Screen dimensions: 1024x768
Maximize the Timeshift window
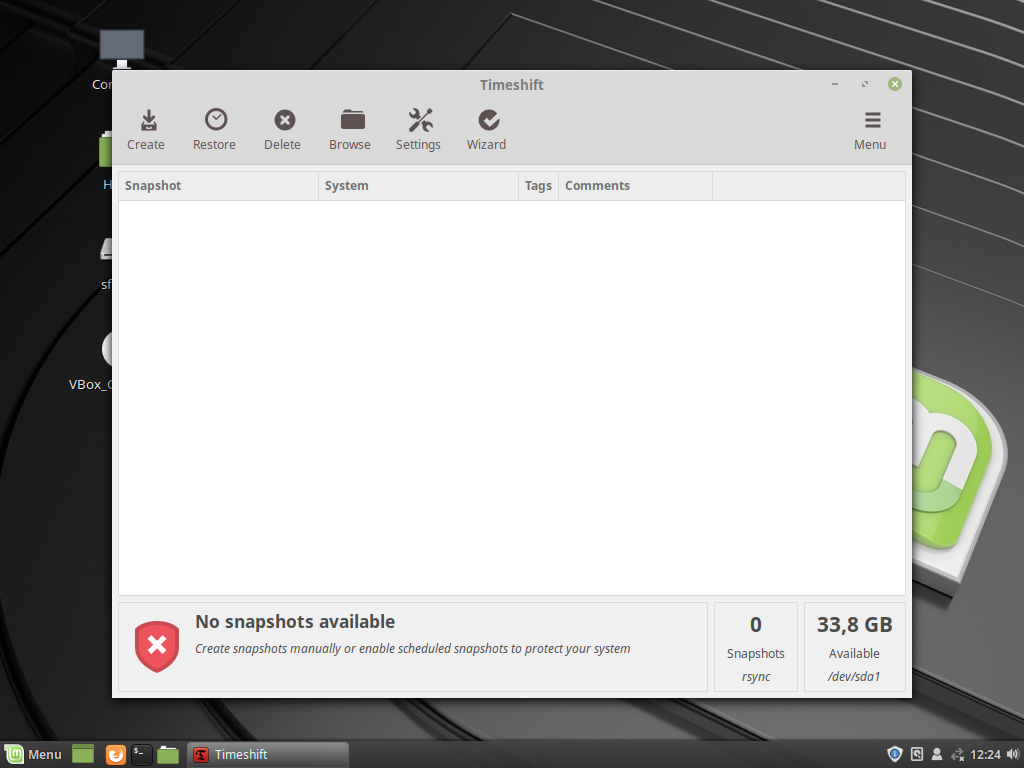(865, 84)
